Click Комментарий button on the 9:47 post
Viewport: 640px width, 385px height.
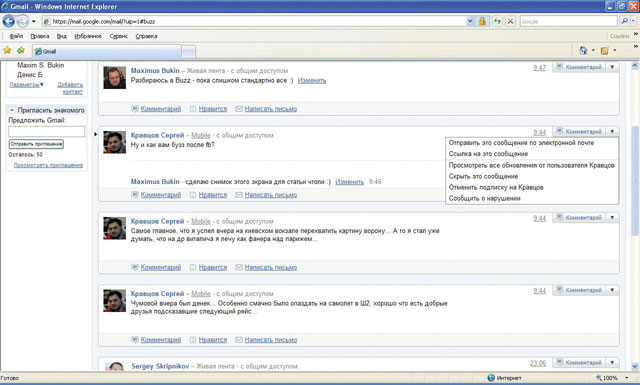pos(579,67)
